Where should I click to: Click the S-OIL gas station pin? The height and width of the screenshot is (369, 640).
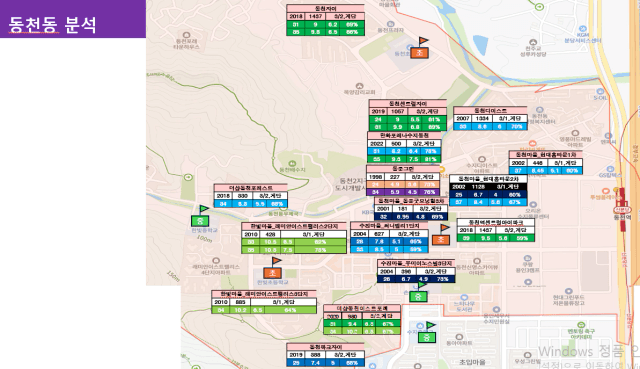(x=600, y=91)
